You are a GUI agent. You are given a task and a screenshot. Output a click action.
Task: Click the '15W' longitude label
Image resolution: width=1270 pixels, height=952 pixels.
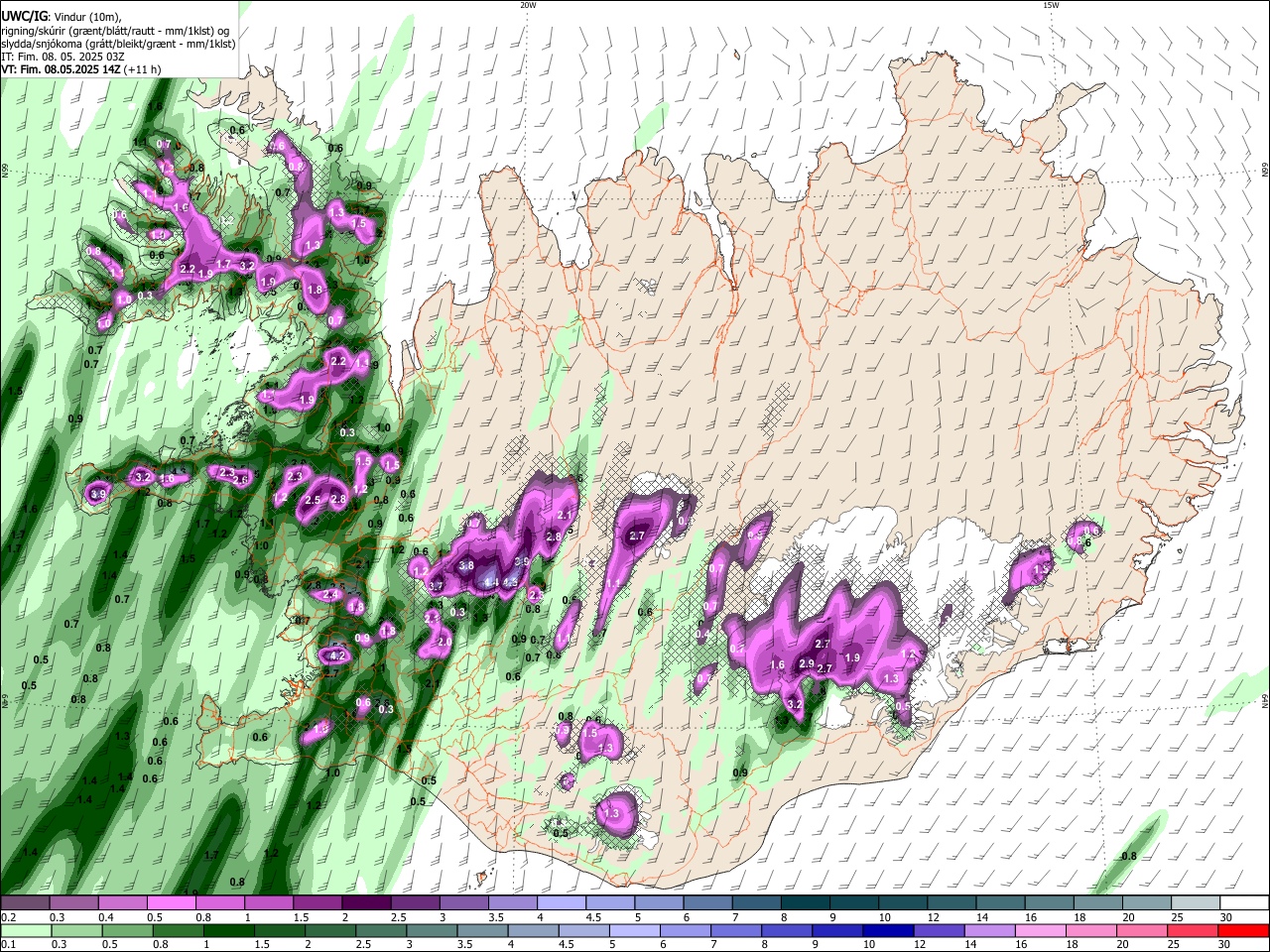point(1051,5)
